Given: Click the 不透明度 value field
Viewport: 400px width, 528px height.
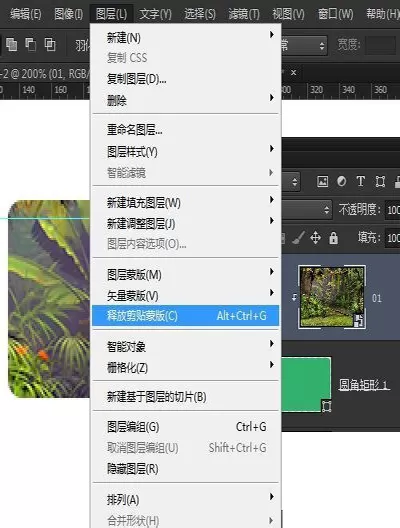Looking at the screenshot, I should coord(393,210).
